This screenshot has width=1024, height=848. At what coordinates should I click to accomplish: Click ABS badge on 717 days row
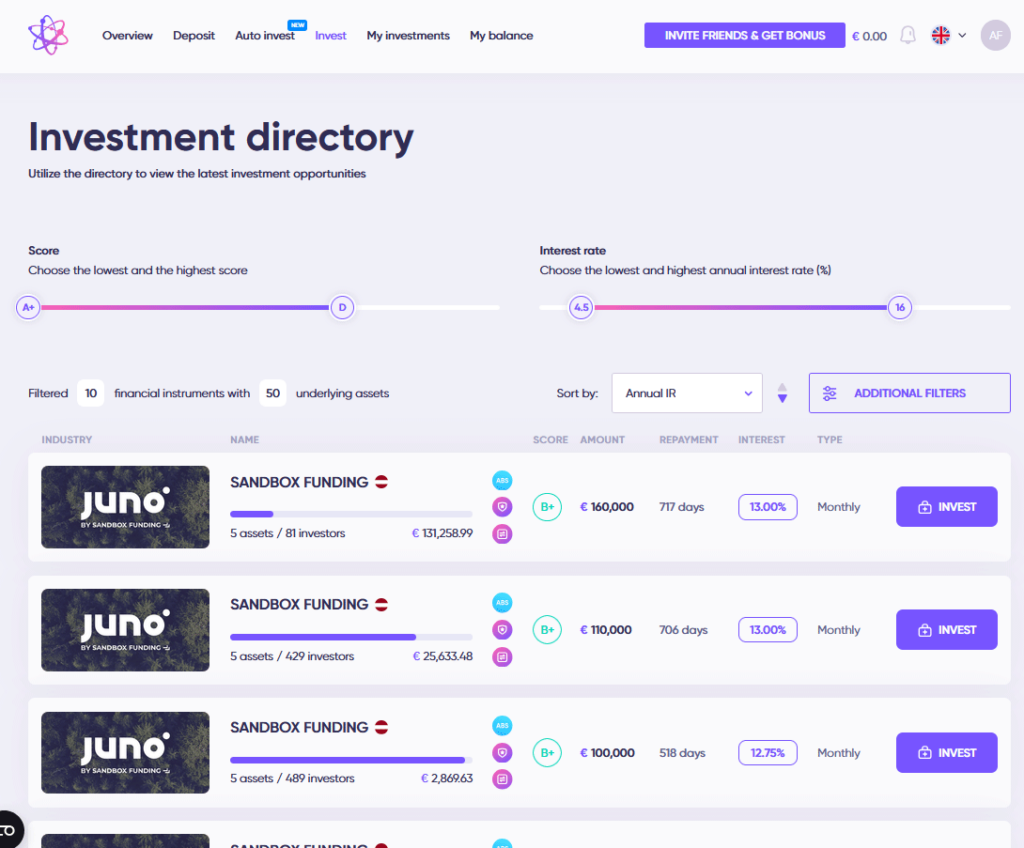pos(502,480)
